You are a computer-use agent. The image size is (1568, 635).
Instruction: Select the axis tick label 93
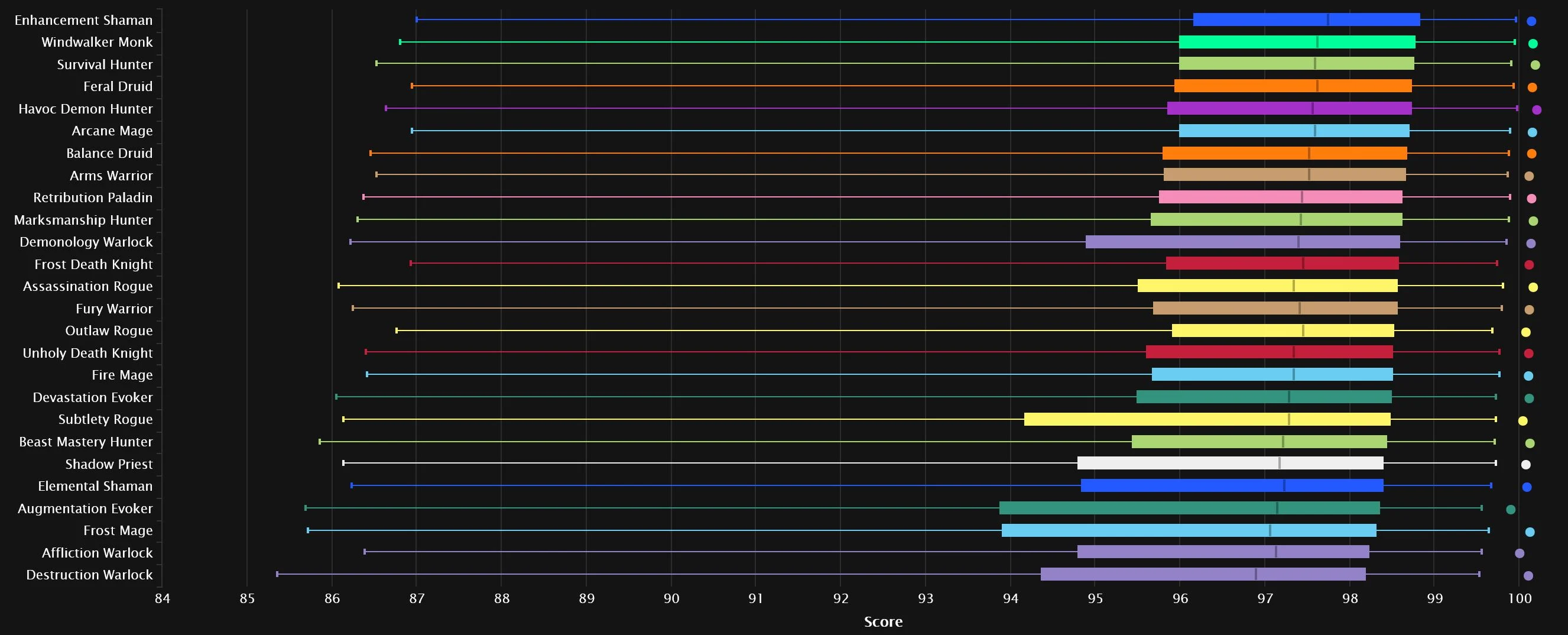point(925,598)
